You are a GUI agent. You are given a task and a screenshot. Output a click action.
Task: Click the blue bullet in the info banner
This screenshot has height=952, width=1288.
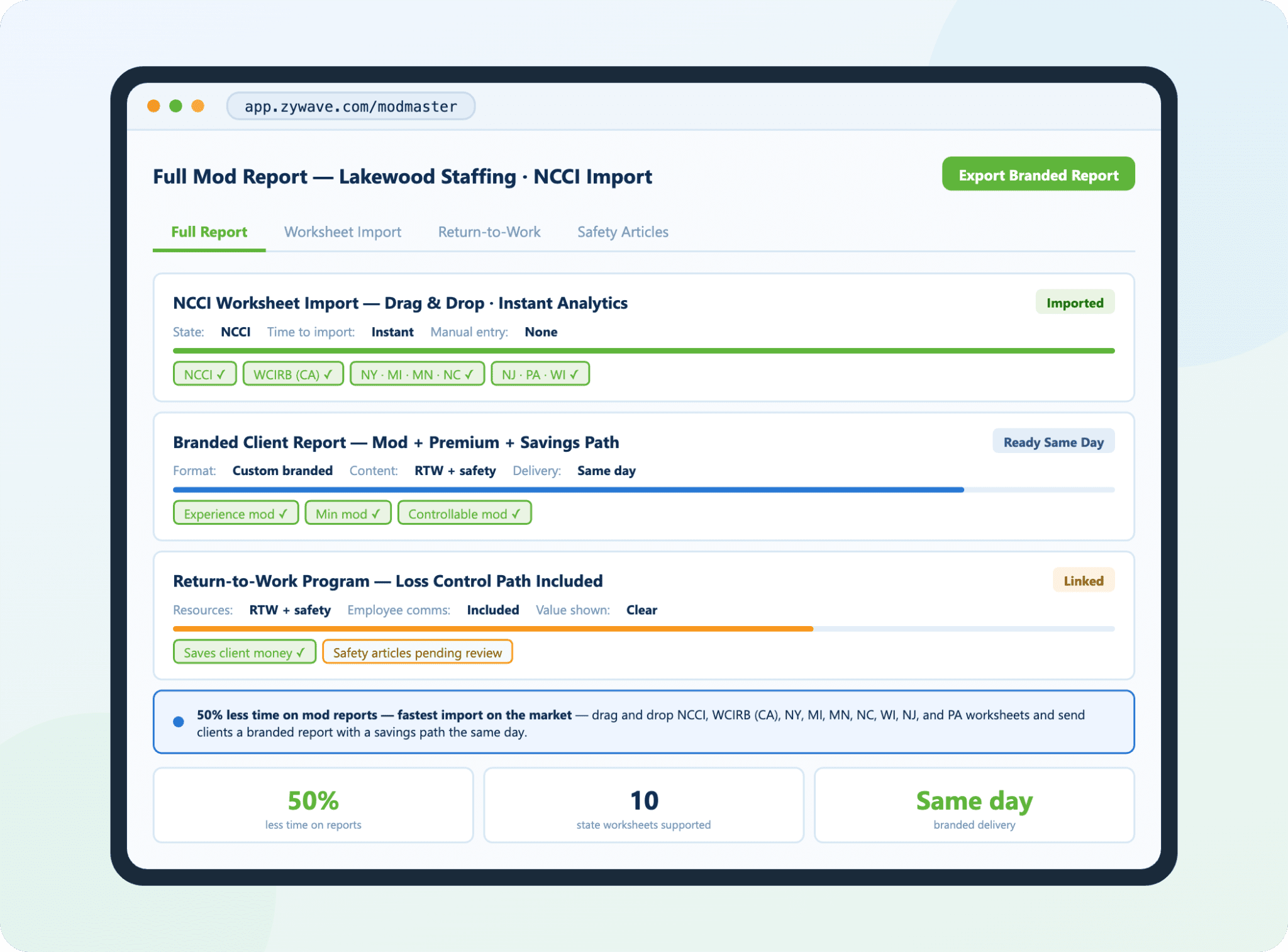[179, 722]
